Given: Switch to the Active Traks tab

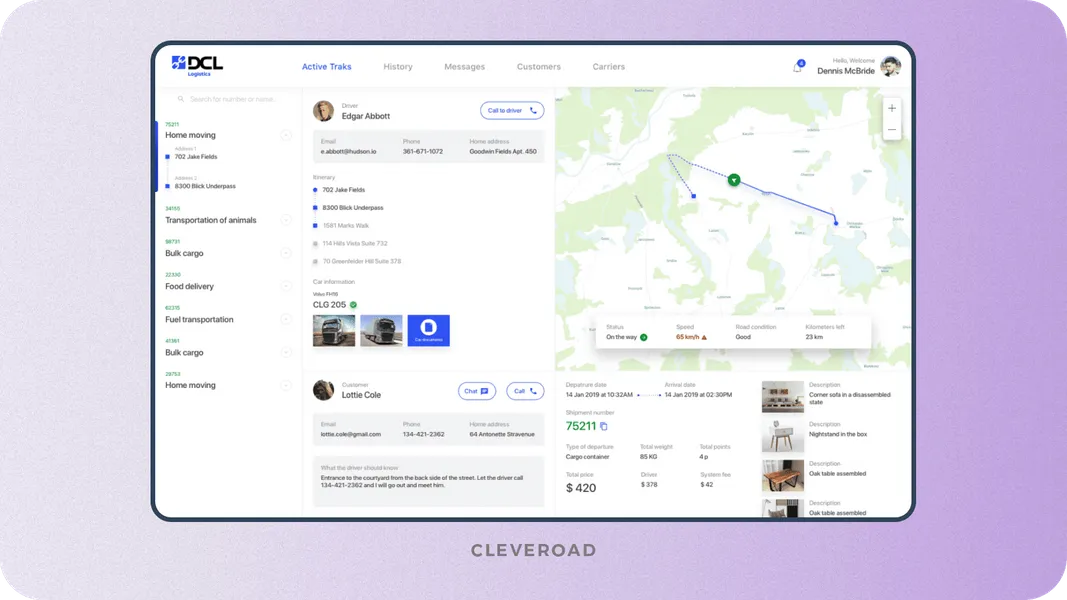Looking at the screenshot, I should pos(327,67).
